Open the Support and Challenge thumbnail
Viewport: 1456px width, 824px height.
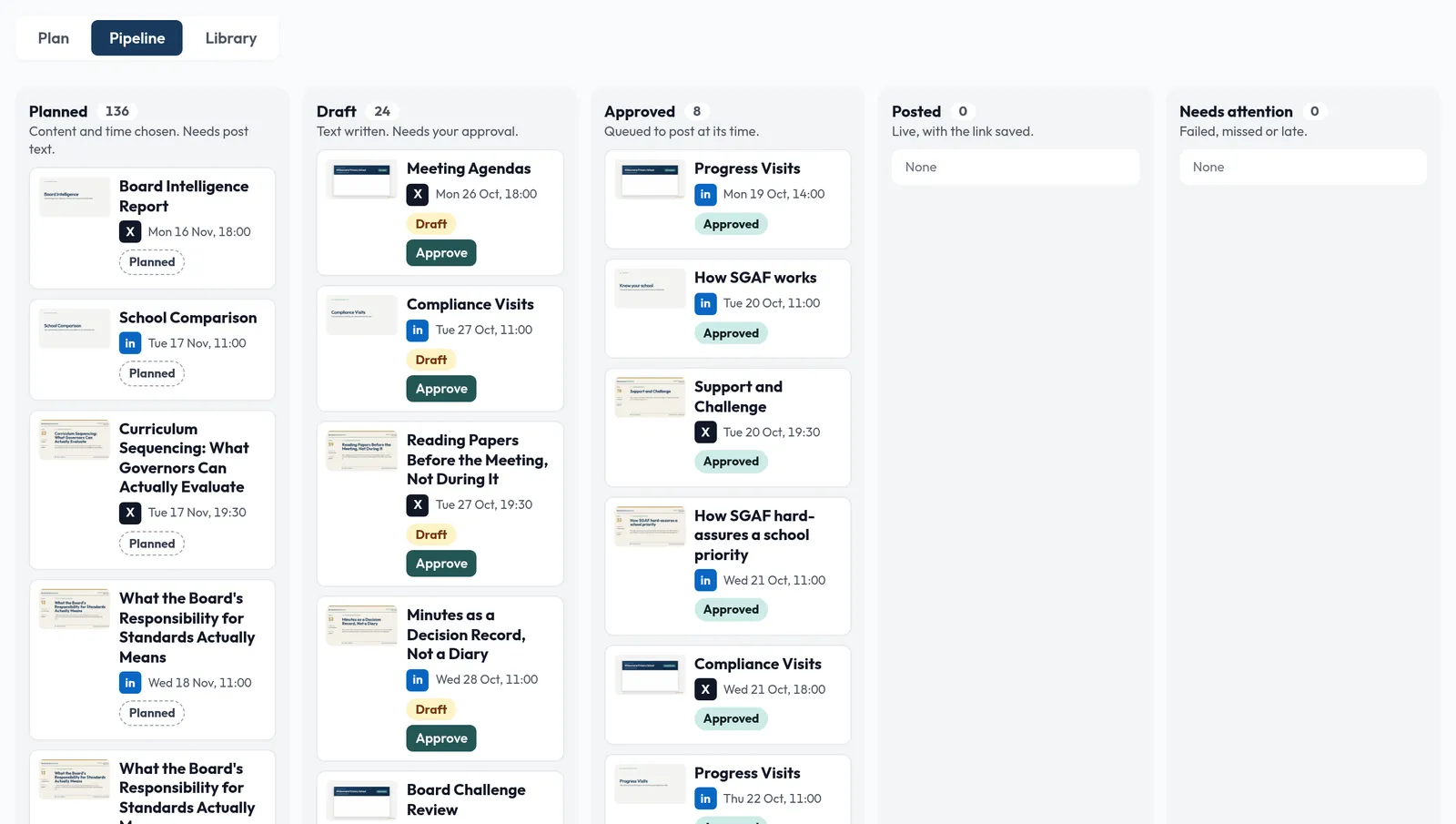pyautogui.click(x=650, y=398)
